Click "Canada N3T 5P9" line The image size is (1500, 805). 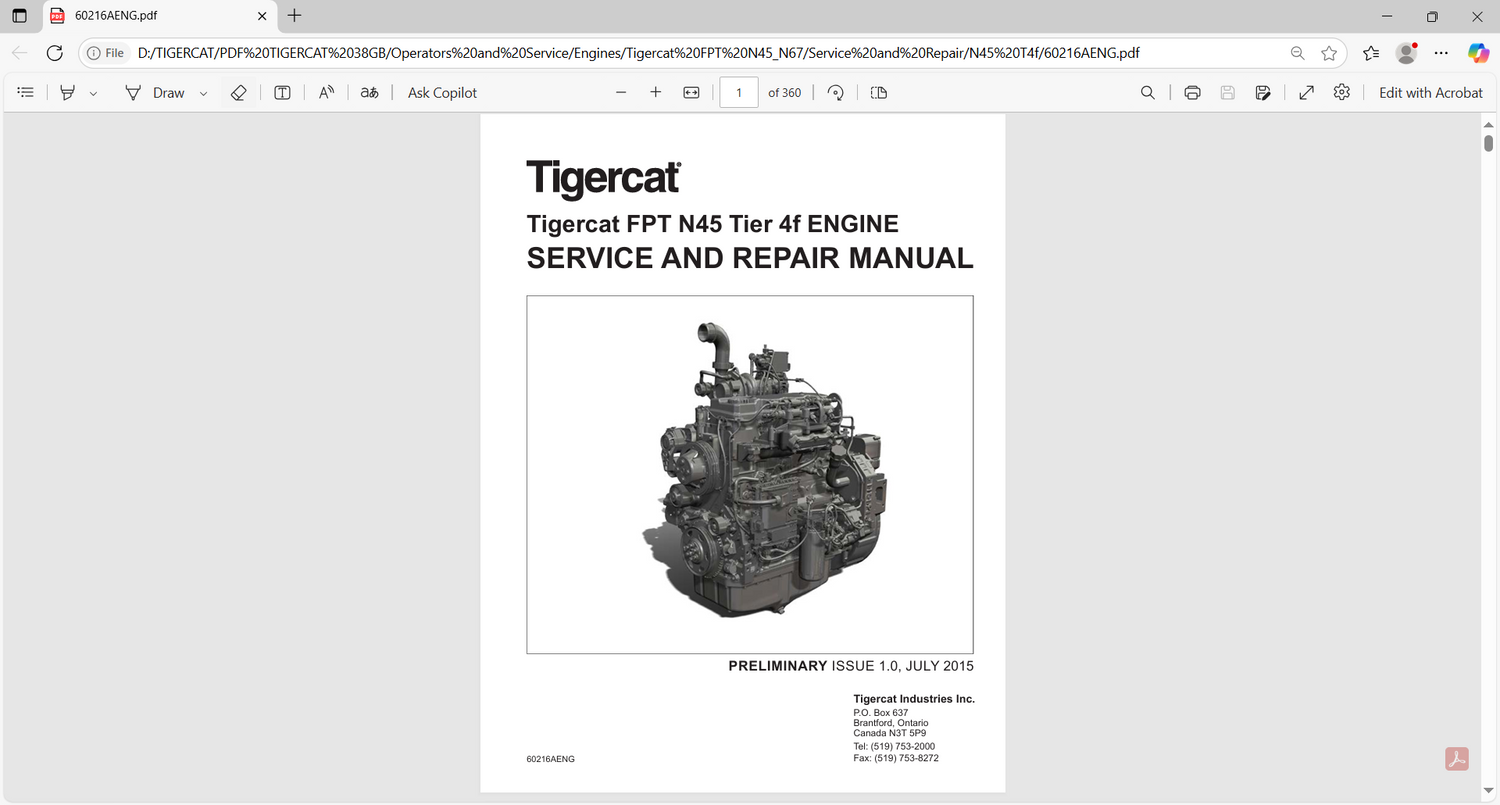[x=890, y=733]
